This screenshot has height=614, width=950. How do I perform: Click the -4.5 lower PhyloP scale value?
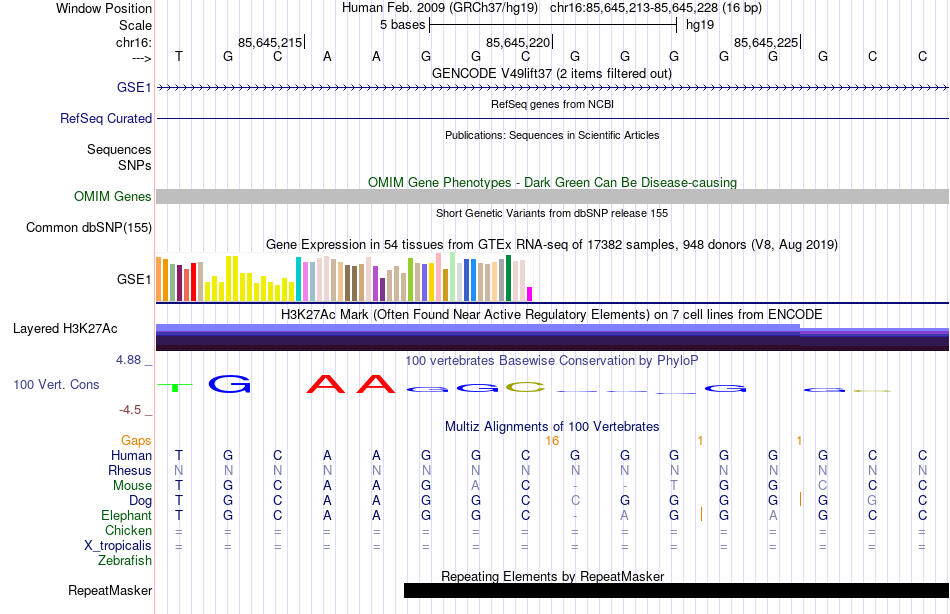(x=130, y=410)
